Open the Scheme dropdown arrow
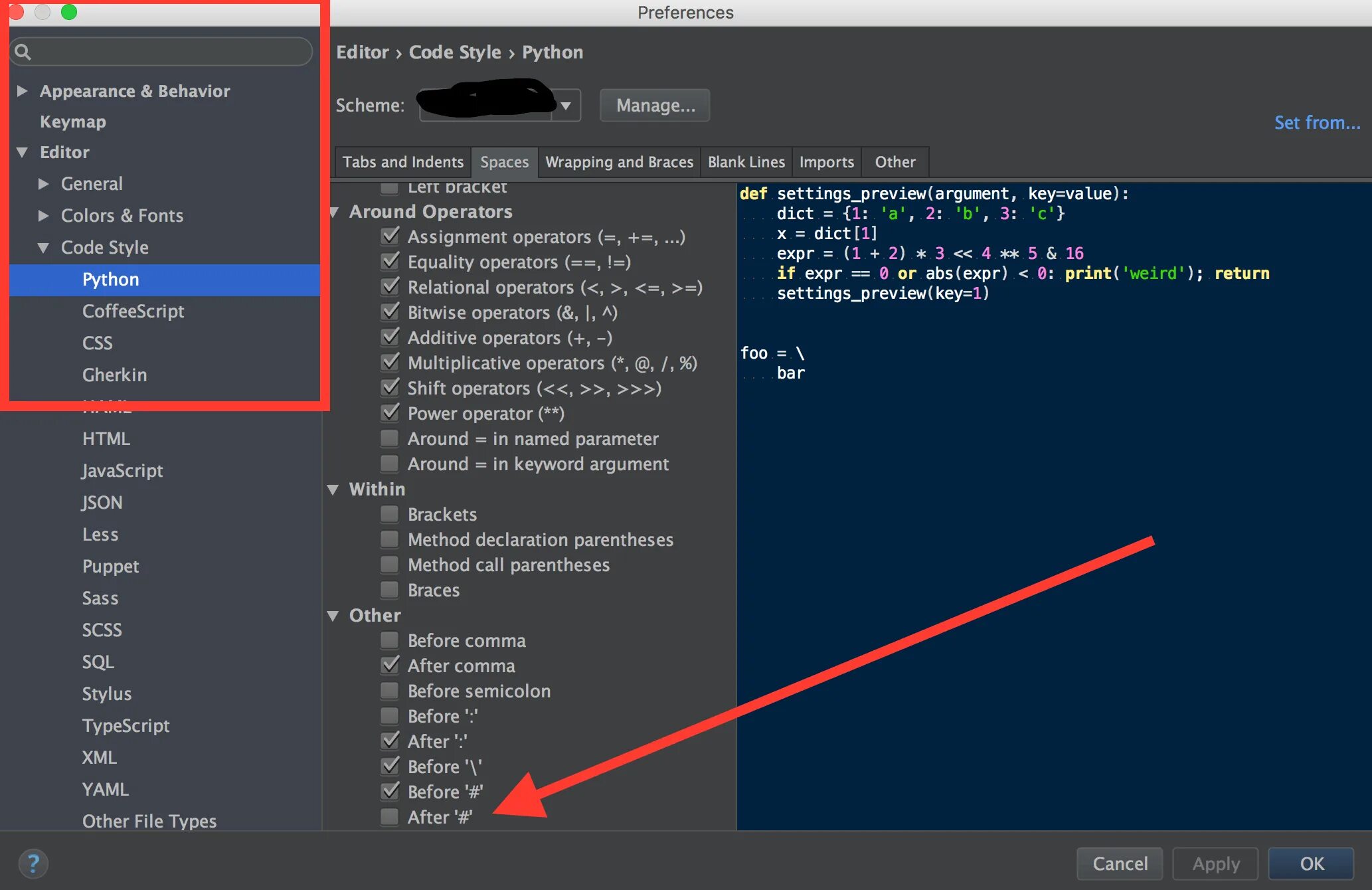Viewport: 1372px width, 890px height. coord(566,106)
